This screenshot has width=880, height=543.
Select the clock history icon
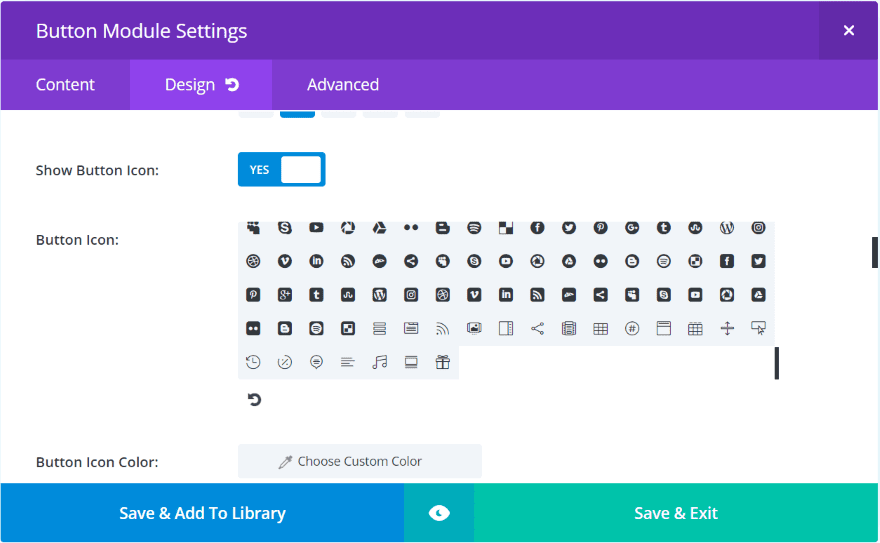[x=254, y=362]
